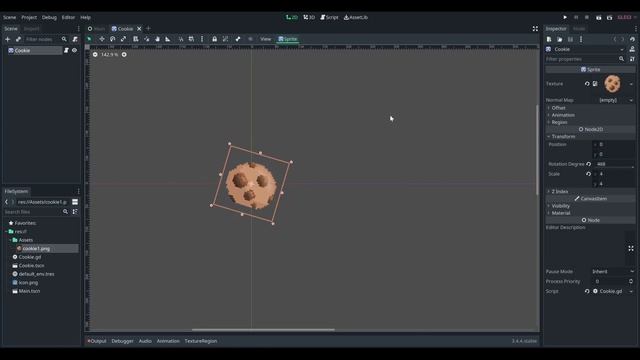Open the viewport View menu

(x=266, y=39)
